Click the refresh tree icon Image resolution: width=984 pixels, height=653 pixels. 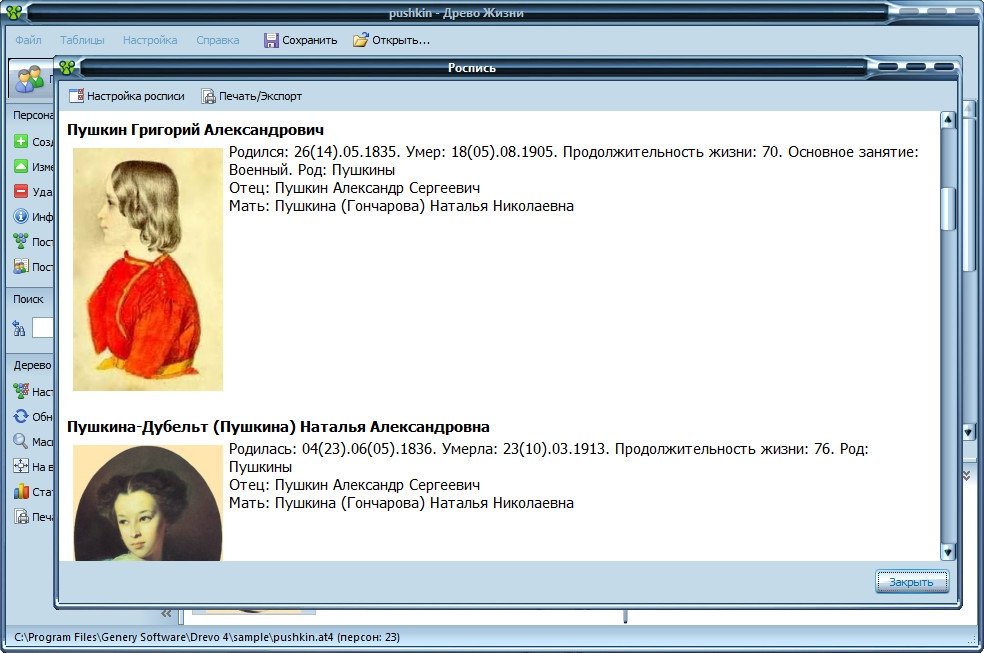point(21,417)
